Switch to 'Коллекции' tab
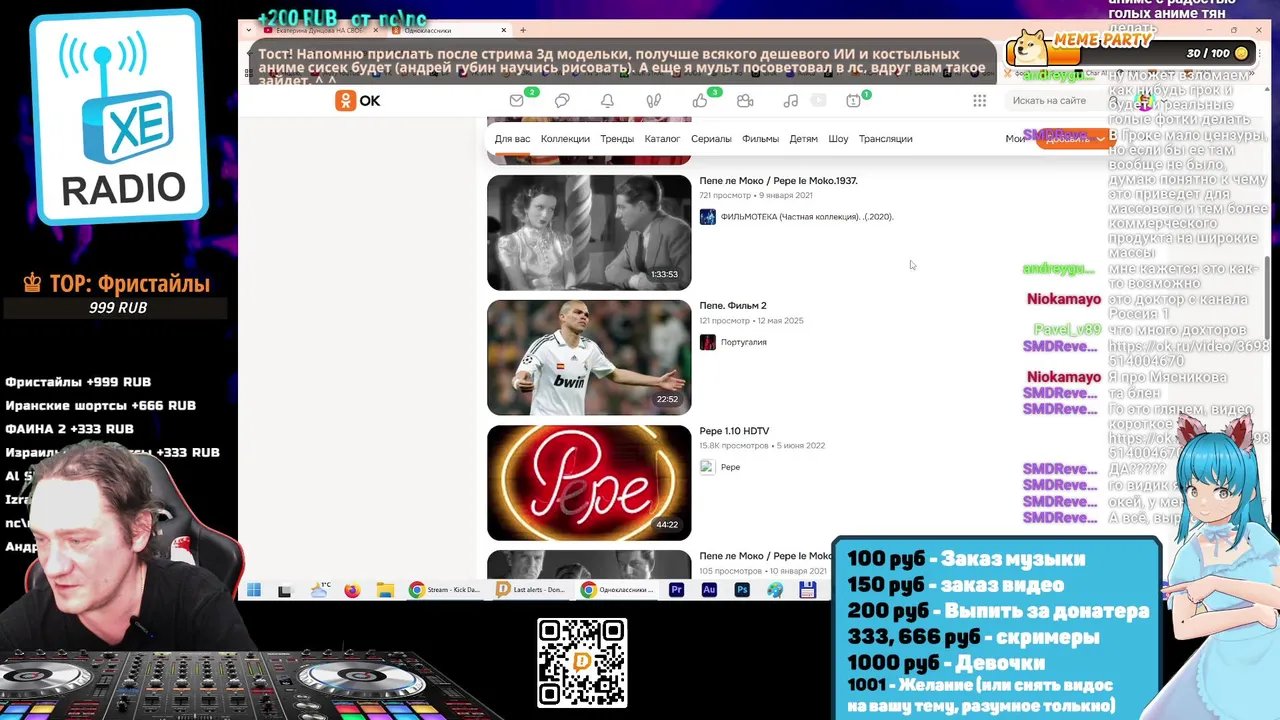The height and width of the screenshot is (720, 1280). click(x=565, y=139)
